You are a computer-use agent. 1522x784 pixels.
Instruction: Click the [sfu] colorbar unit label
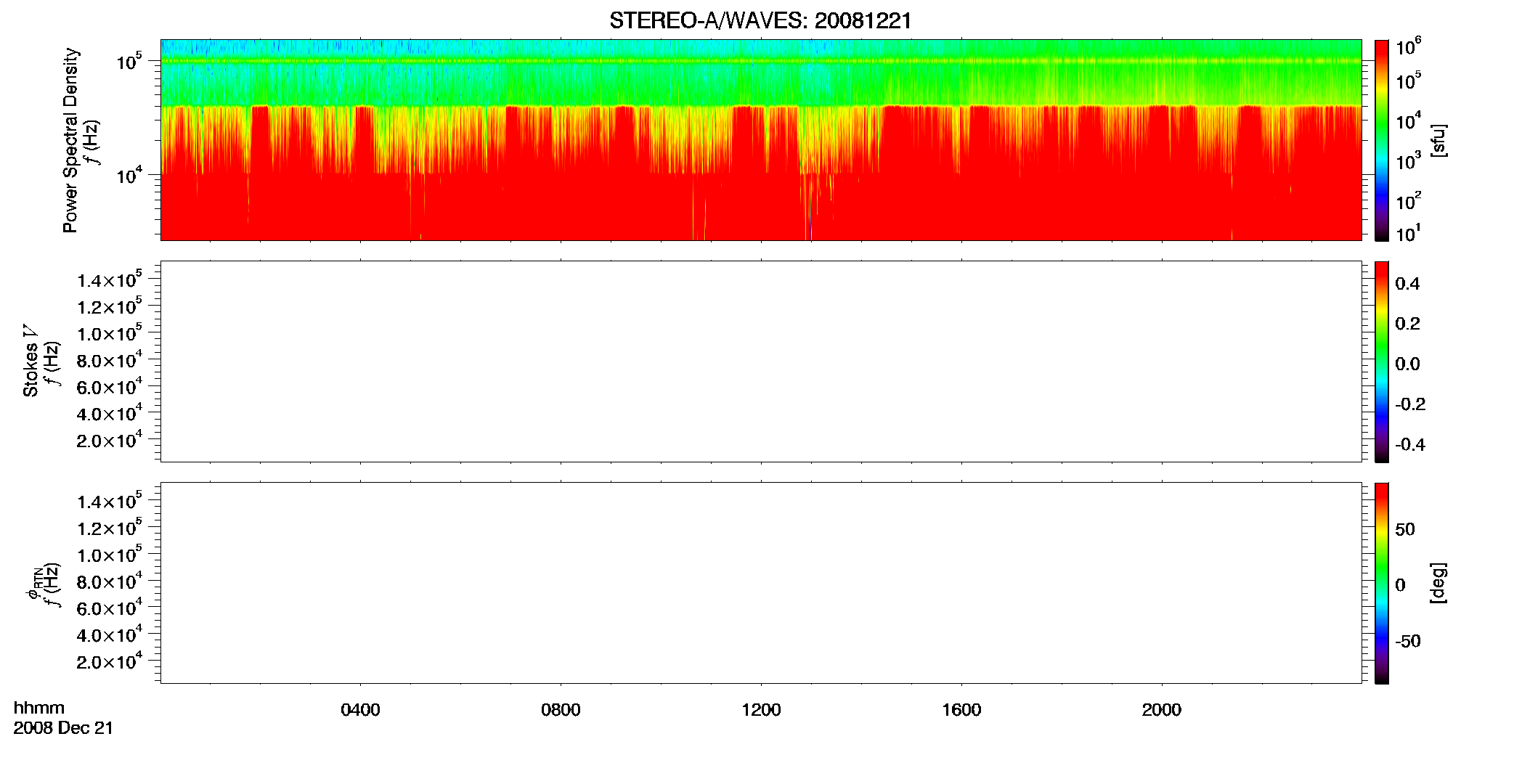[x=1438, y=141]
